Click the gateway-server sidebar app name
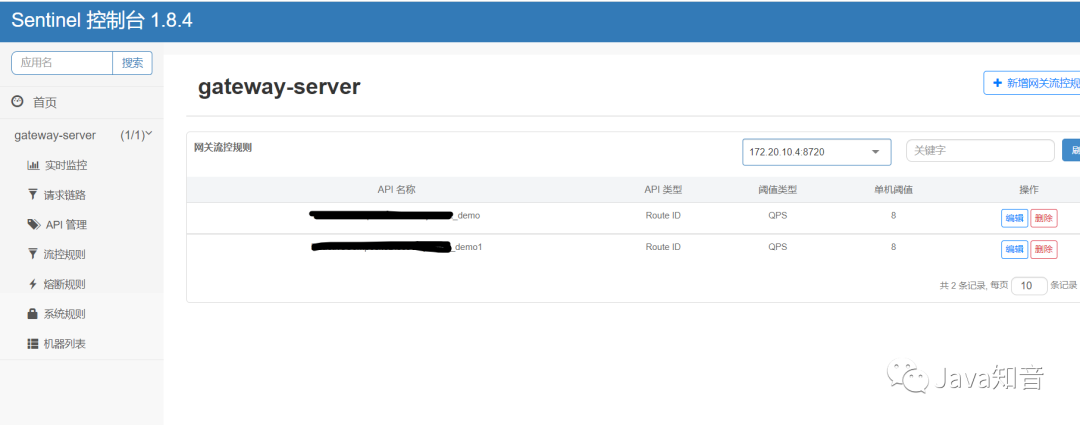 tap(55, 136)
